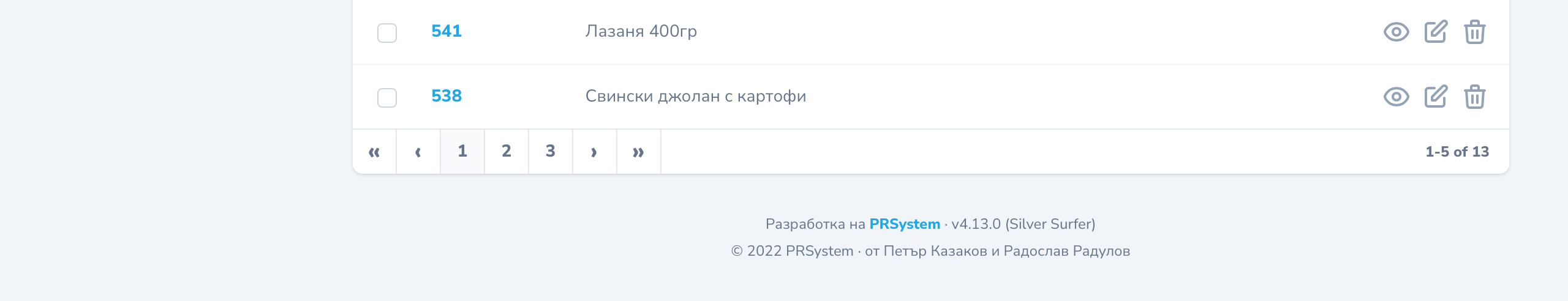This screenshot has height=301, width=1568.
Task: Open the PRSystem footer link
Action: [x=905, y=224]
